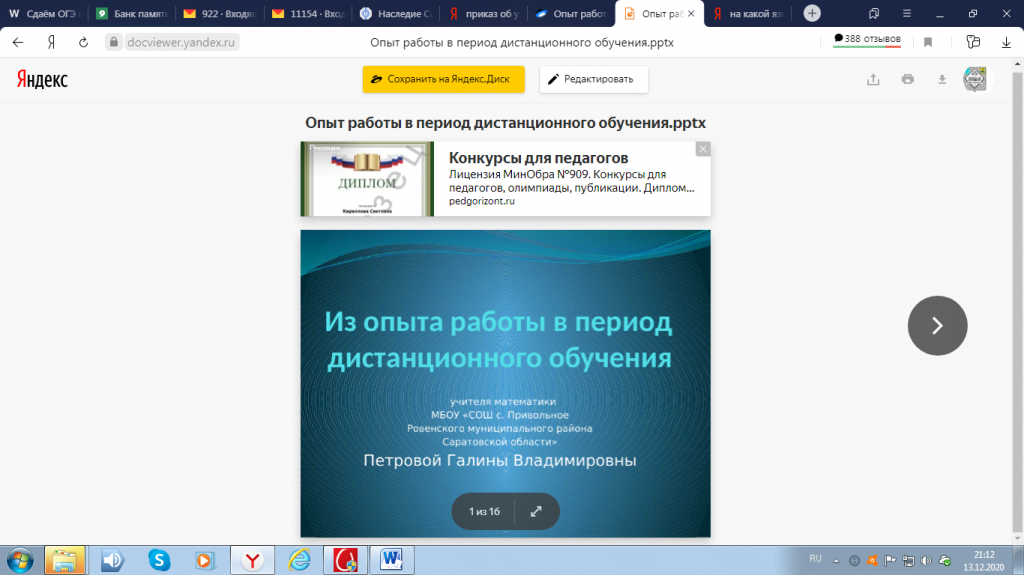1024x575 pixels.
Task: Reload the page with the refresh icon
Action: pos(84,42)
